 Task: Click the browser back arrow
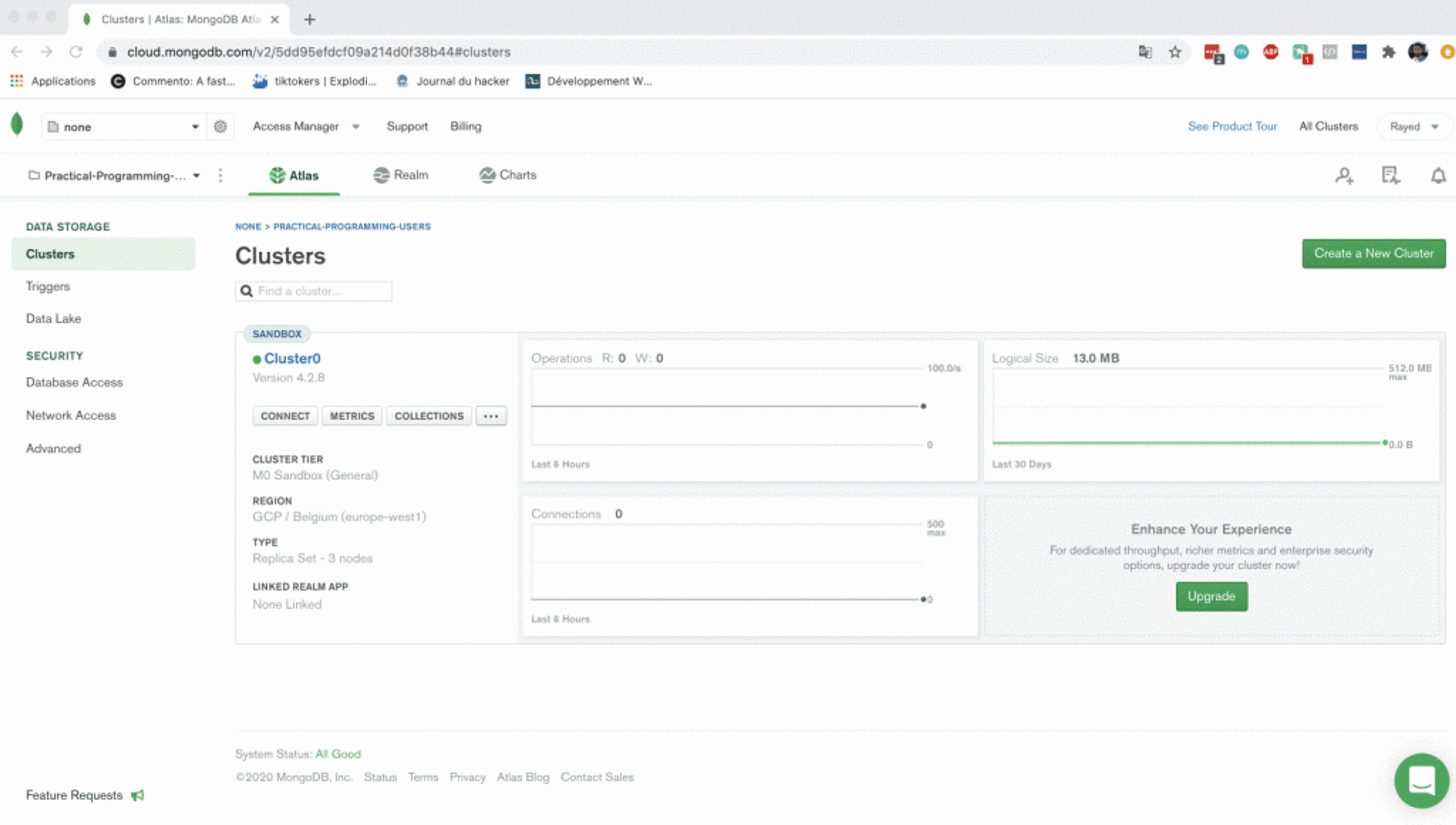coord(17,52)
